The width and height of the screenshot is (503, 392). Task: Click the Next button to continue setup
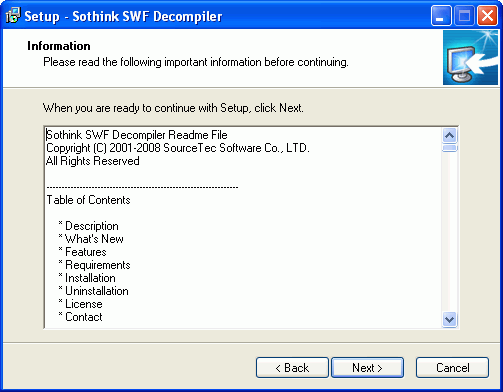click(367, 368)
